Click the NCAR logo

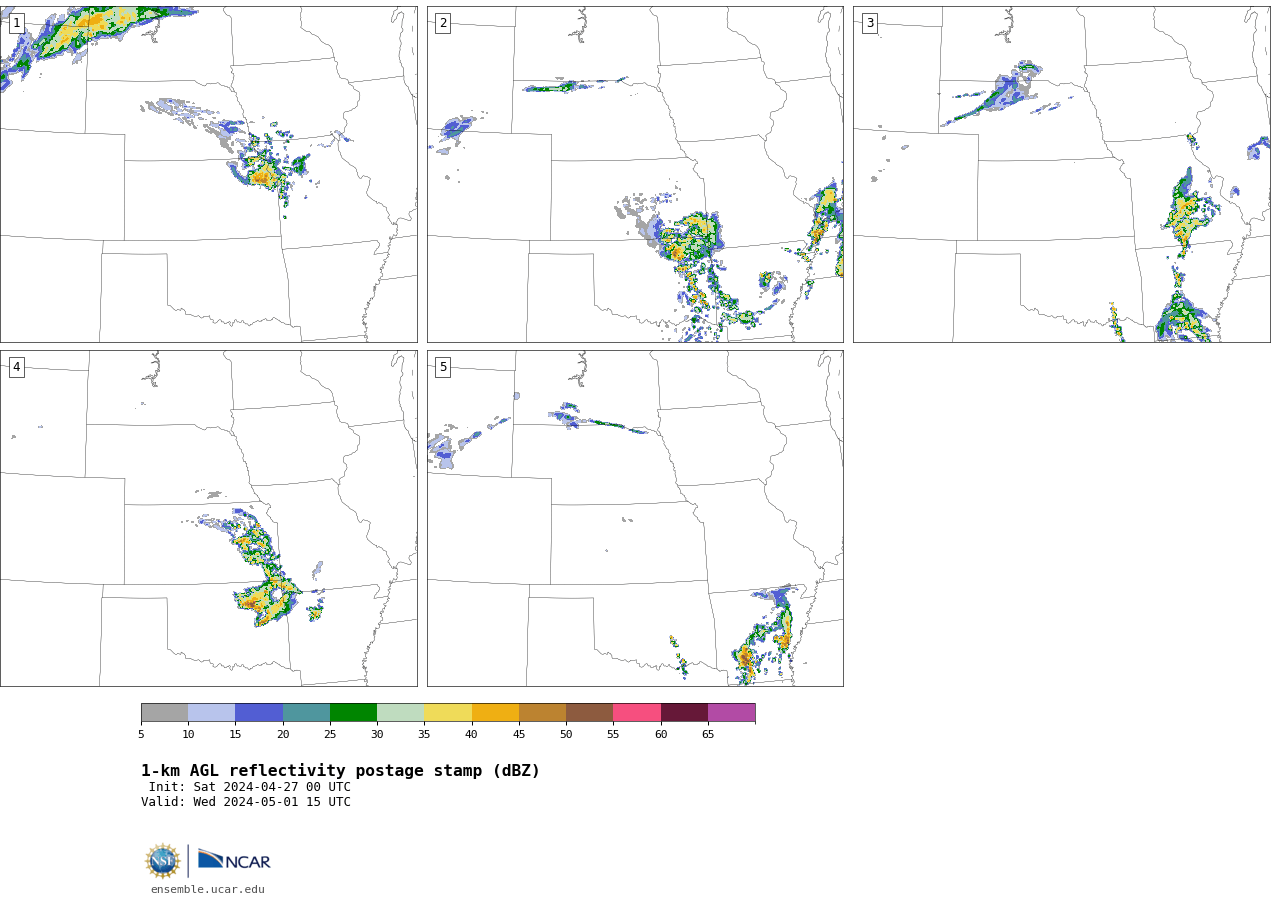pyautogui.click(x=234, y=860)
